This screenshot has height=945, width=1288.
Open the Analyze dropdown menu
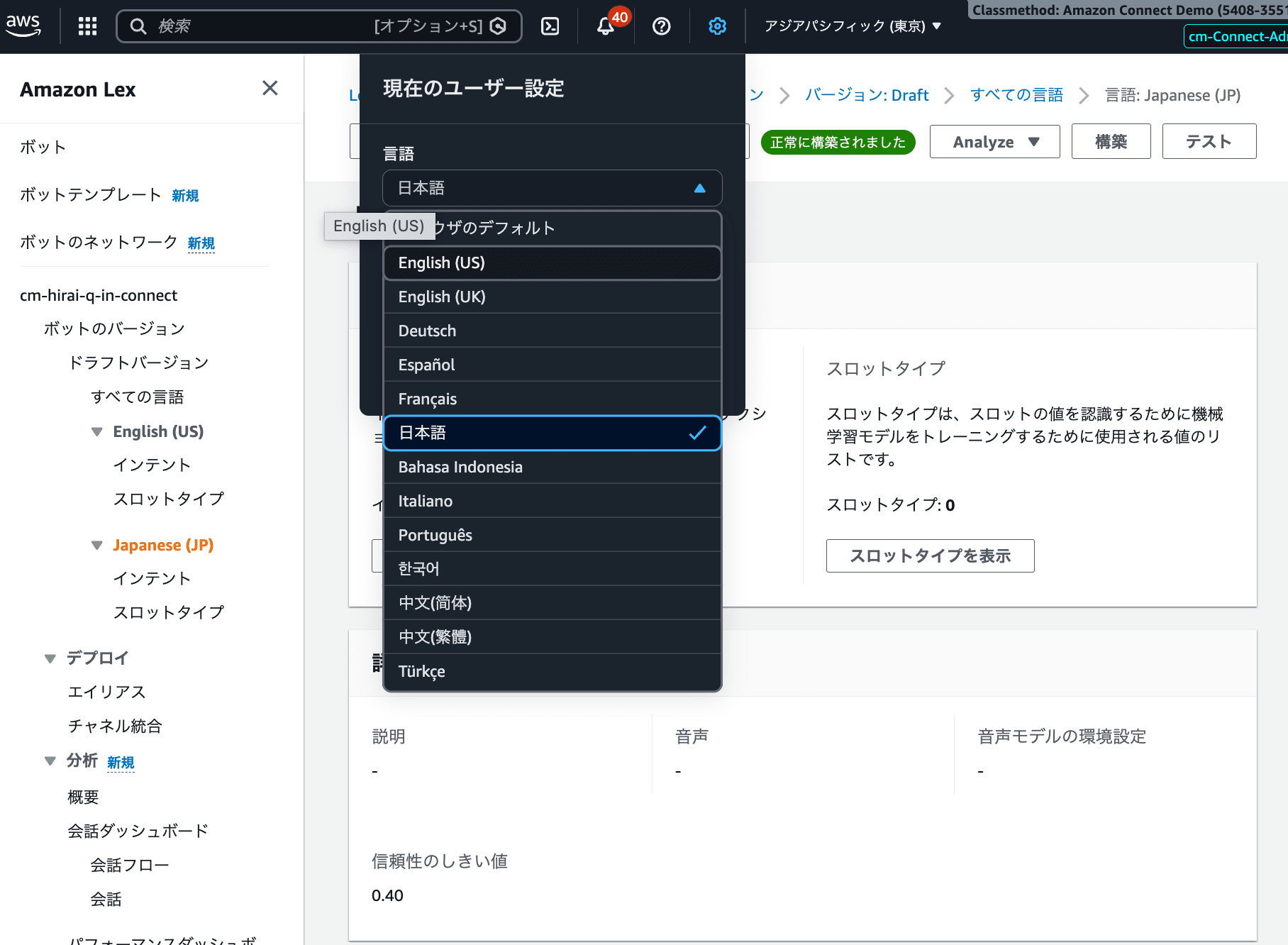pyautogui.click(x=994, y=141)
